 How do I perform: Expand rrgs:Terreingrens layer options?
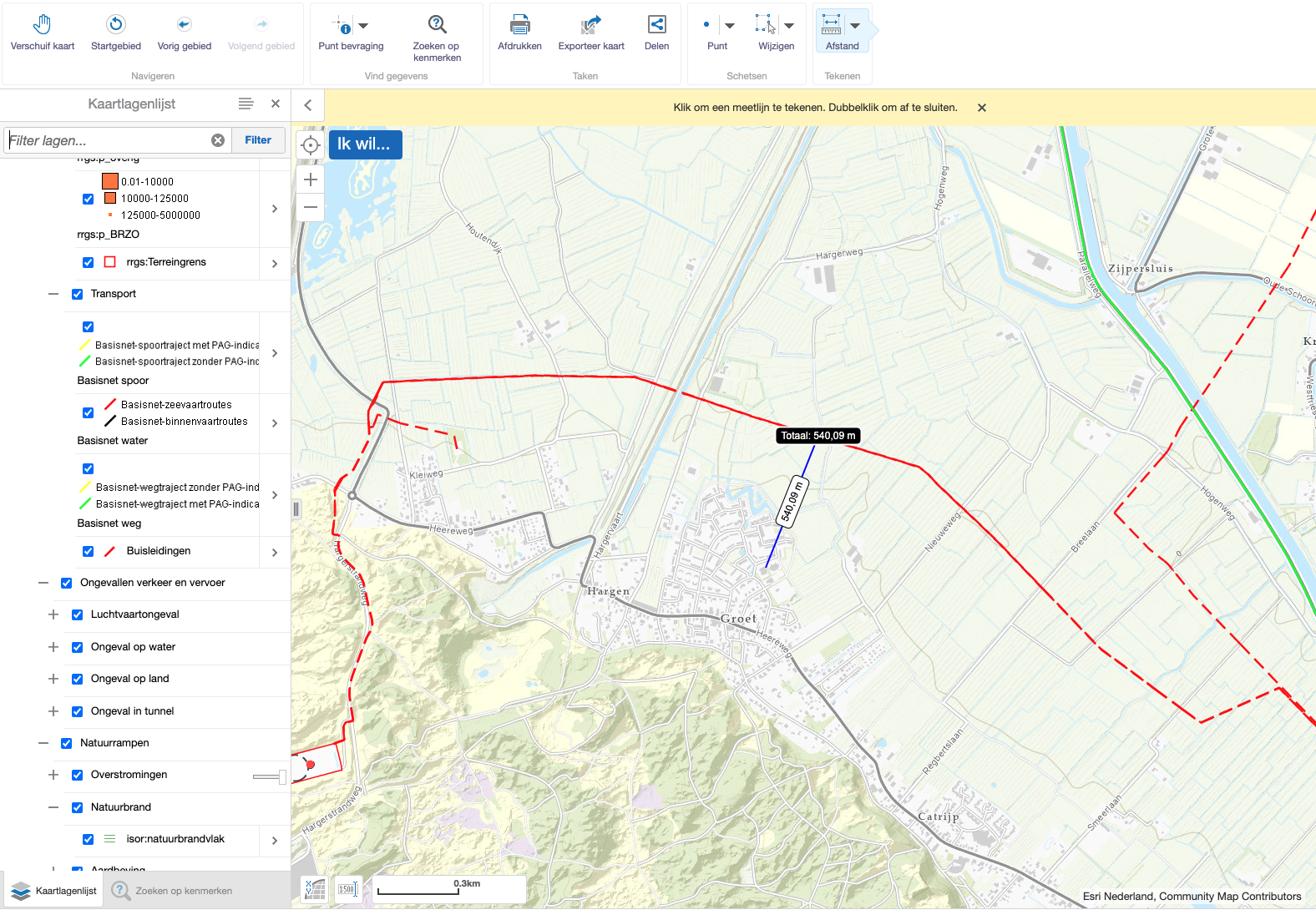pyautogui.click(x=275, y=264)
